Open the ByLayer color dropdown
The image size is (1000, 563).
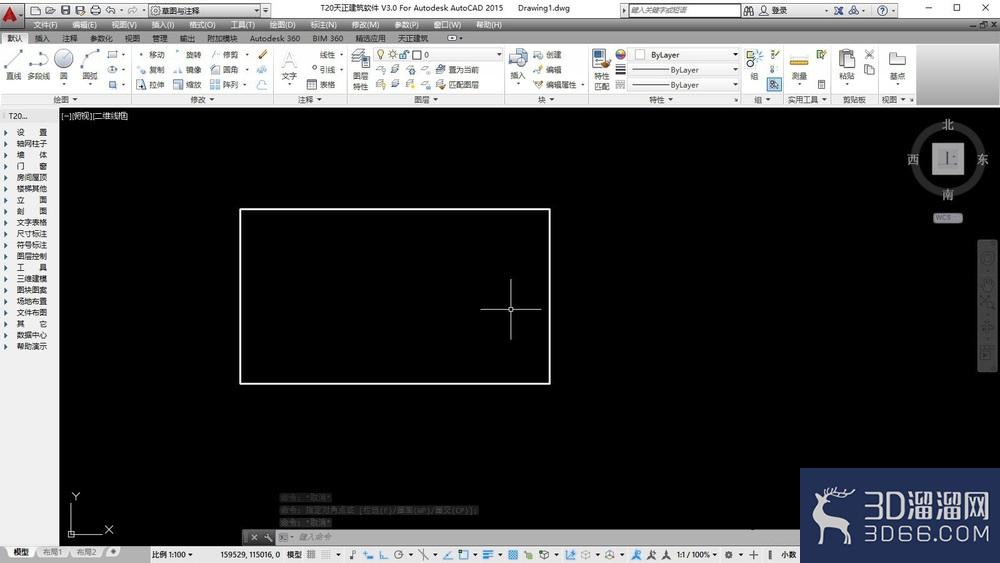[692, 55]
